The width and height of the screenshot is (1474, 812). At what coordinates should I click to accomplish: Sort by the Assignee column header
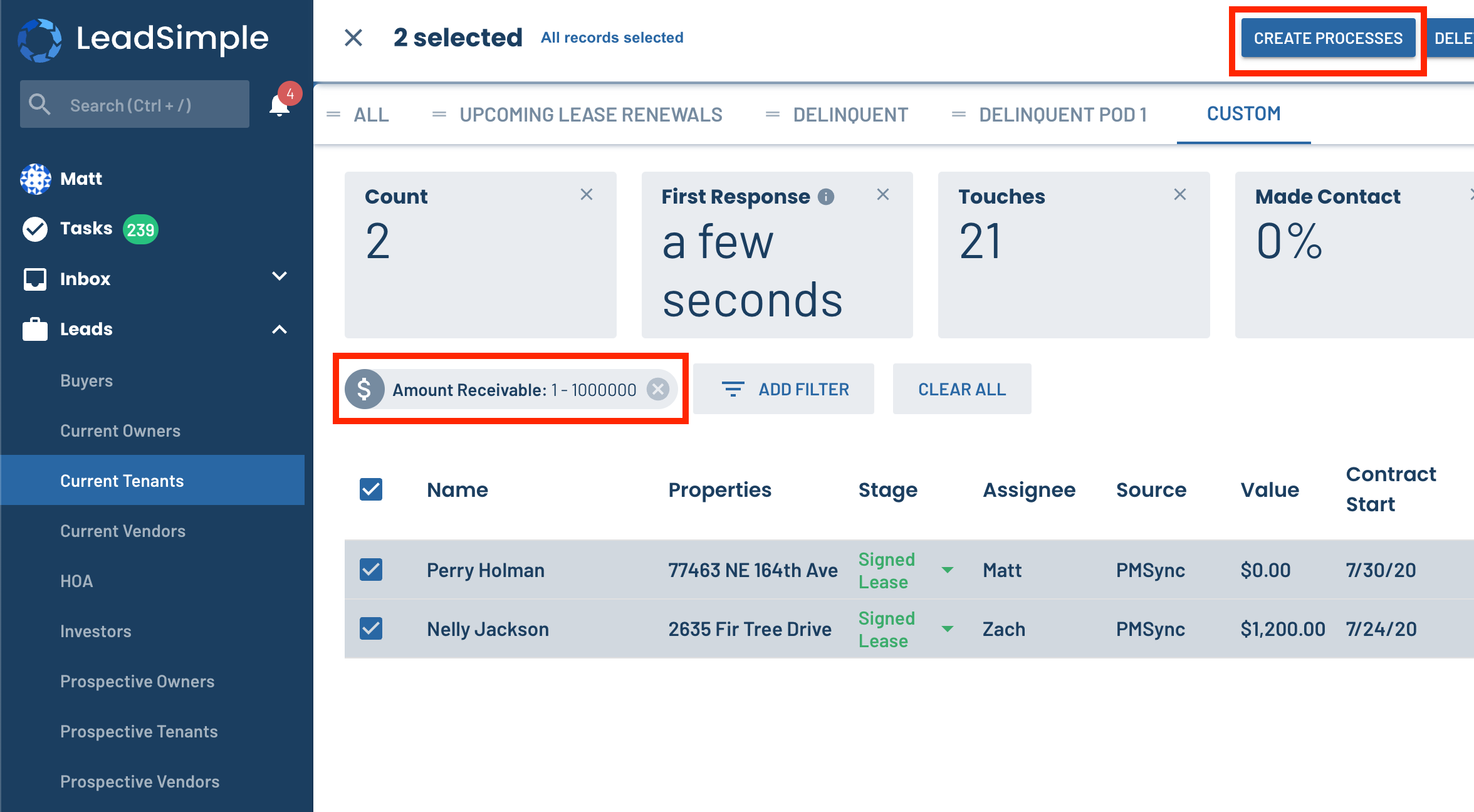click(x=1029, y=489)
